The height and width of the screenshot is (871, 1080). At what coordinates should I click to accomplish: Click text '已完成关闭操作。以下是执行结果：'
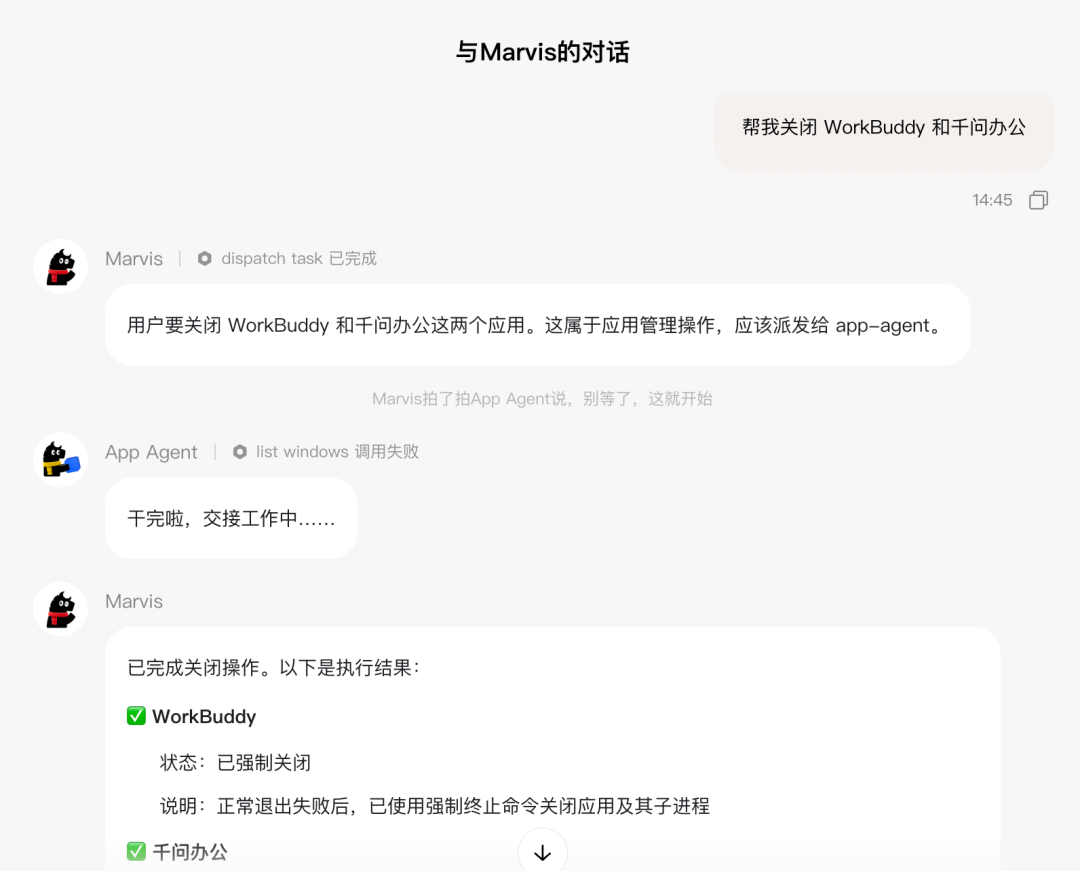click(x=274, y=668)
